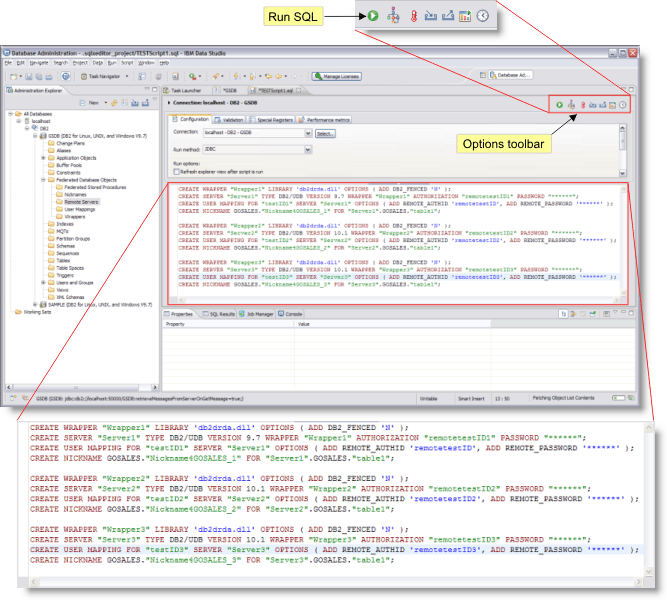
Task: Switch to the Performance metrics tab
Action: 324,120
